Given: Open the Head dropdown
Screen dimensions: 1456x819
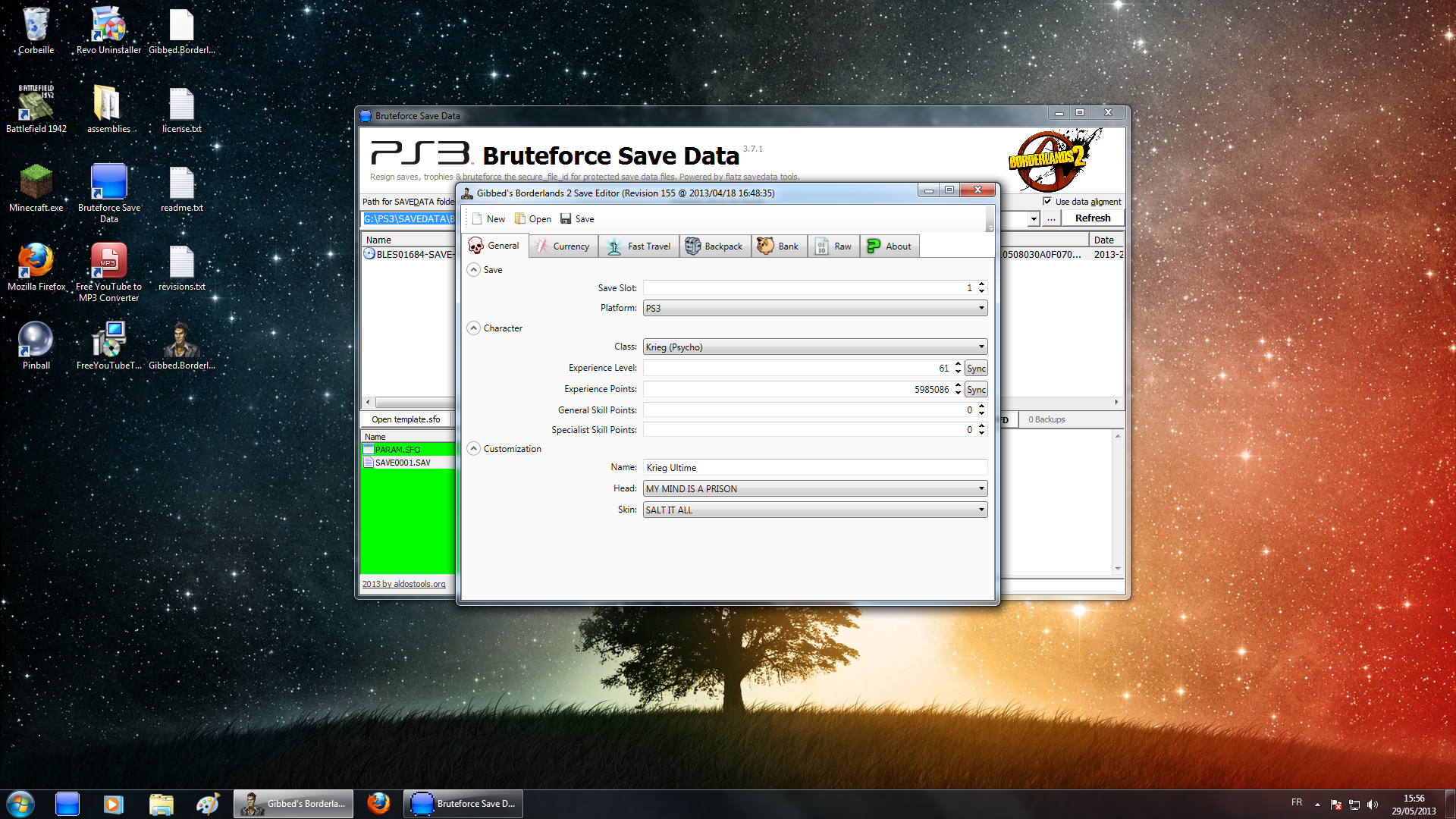Looking at the screenshot, I should click(815, 488).
